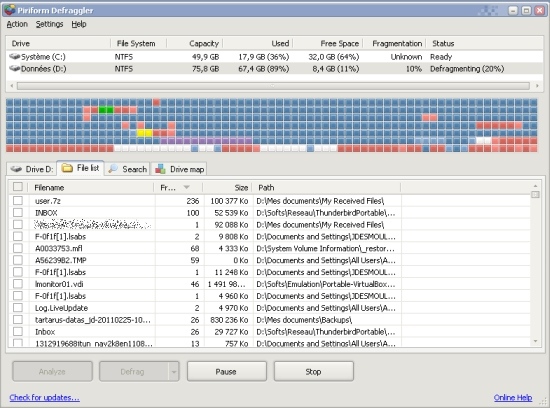The height and width of the screenshot is (408, 550).
Task: Select the A0033753.mfl file row
Action: pyautogui.click(x=269, y=248)
